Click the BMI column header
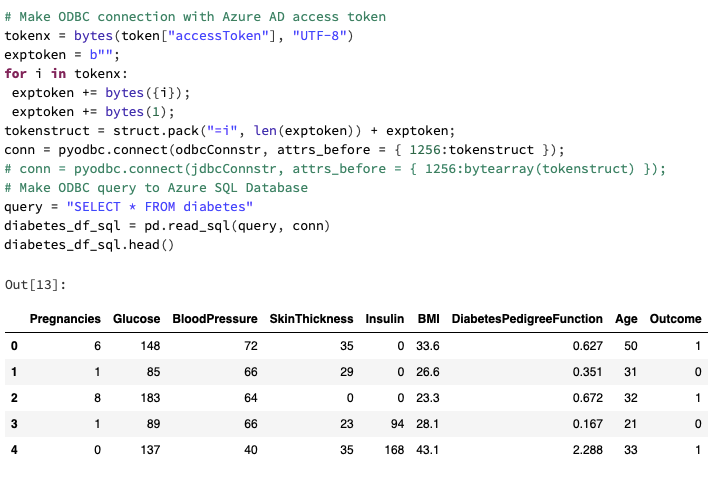726x479 pixels. point(428,319)
